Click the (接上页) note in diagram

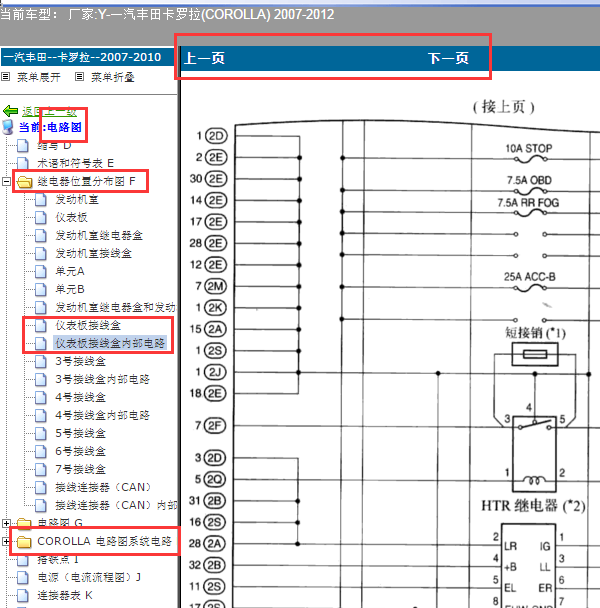click(x=503, y=107)
